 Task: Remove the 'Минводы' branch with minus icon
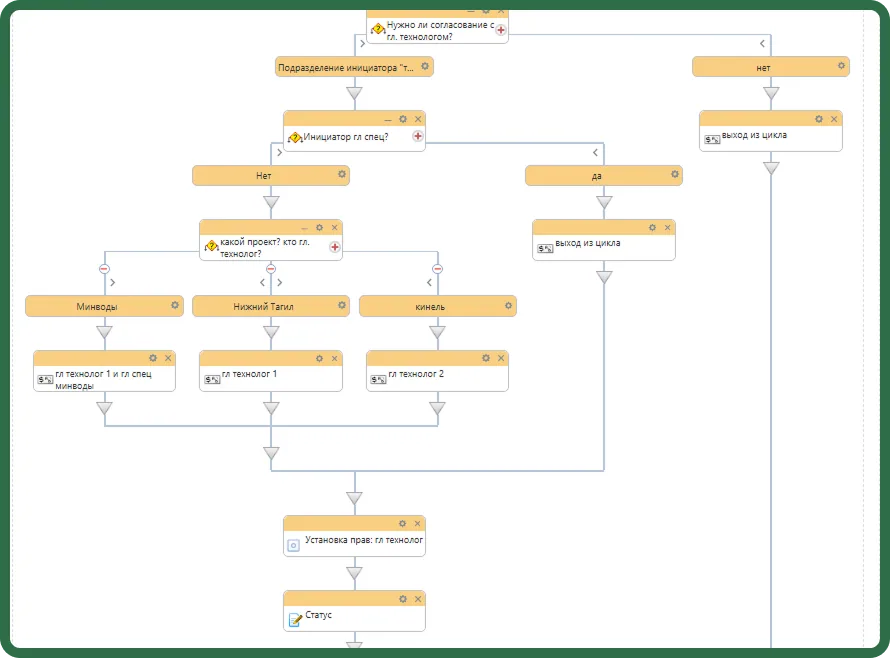[104, 269]
